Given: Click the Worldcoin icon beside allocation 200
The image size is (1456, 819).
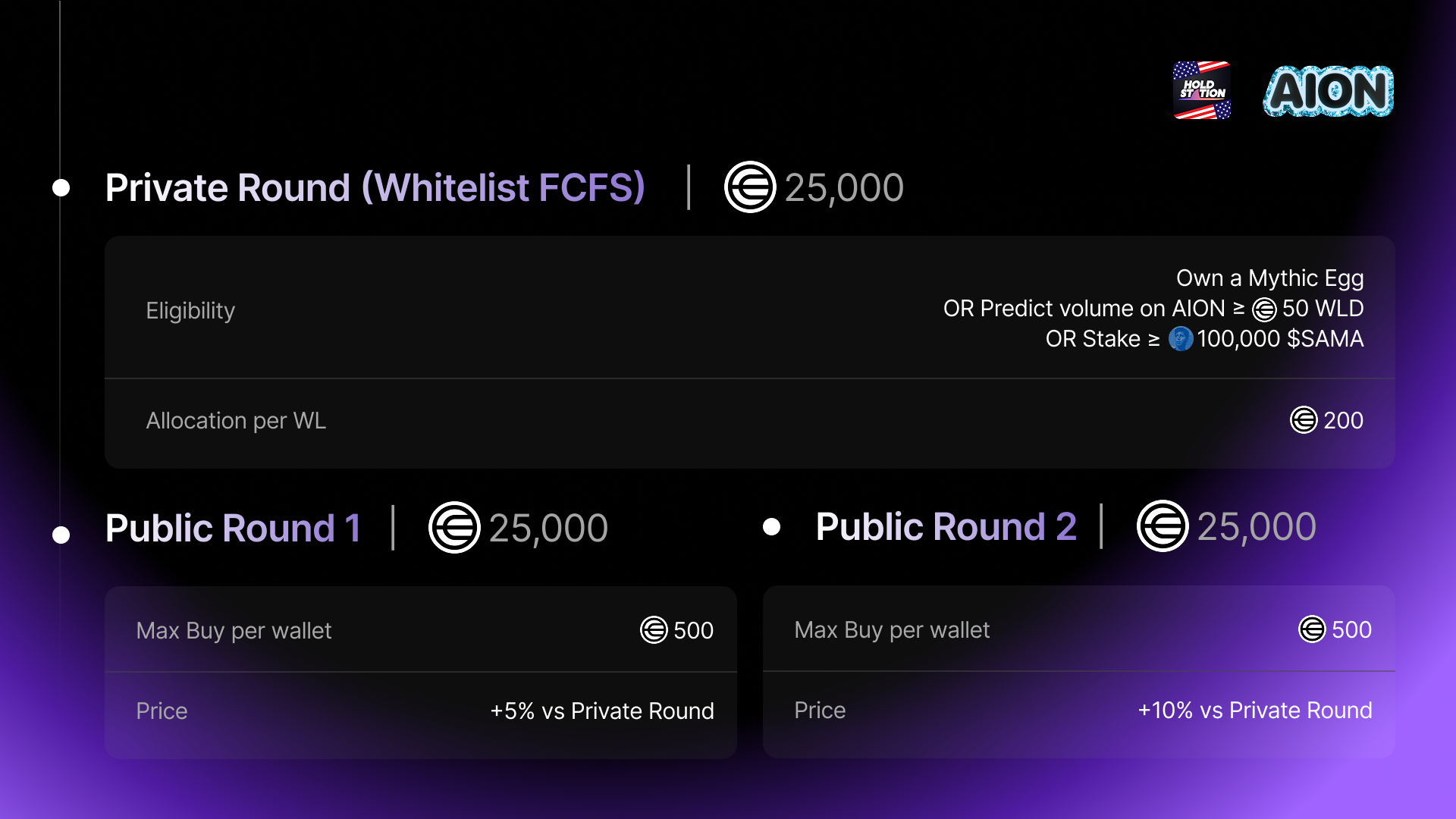Looking at the screenshot, I should pyautogui.click(x=1304, y=420).
